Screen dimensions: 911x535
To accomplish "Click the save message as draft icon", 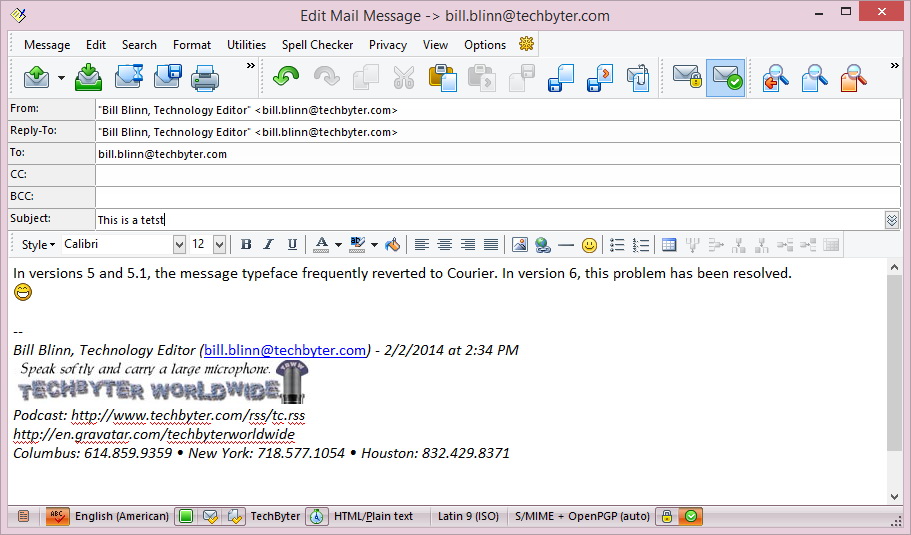I will (x=167, y=77).
